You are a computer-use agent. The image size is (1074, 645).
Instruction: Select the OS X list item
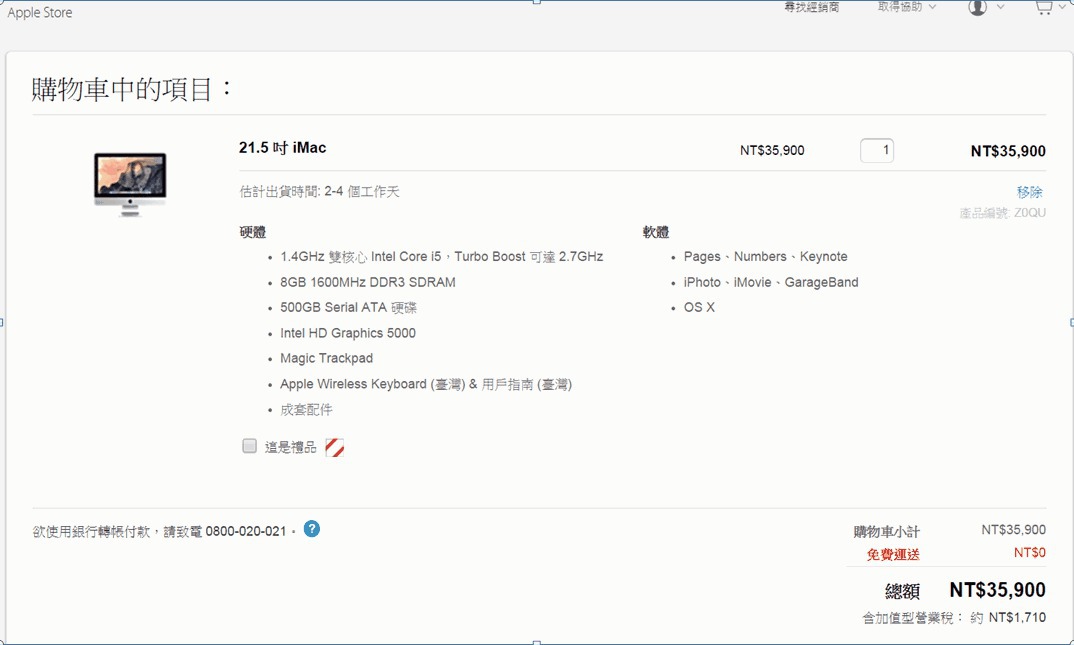699,307
